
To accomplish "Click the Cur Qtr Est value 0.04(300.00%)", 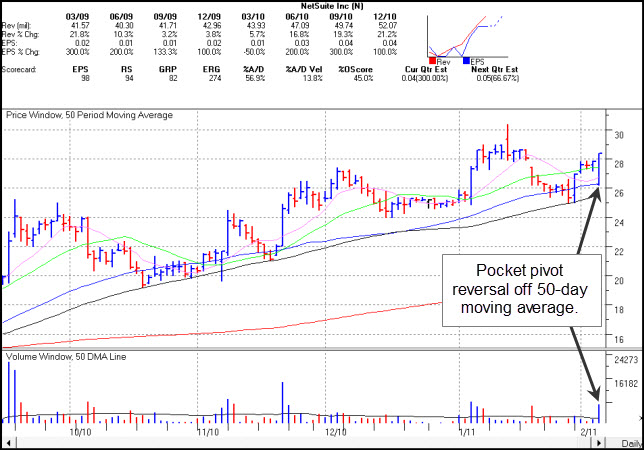I will [425, 78].
